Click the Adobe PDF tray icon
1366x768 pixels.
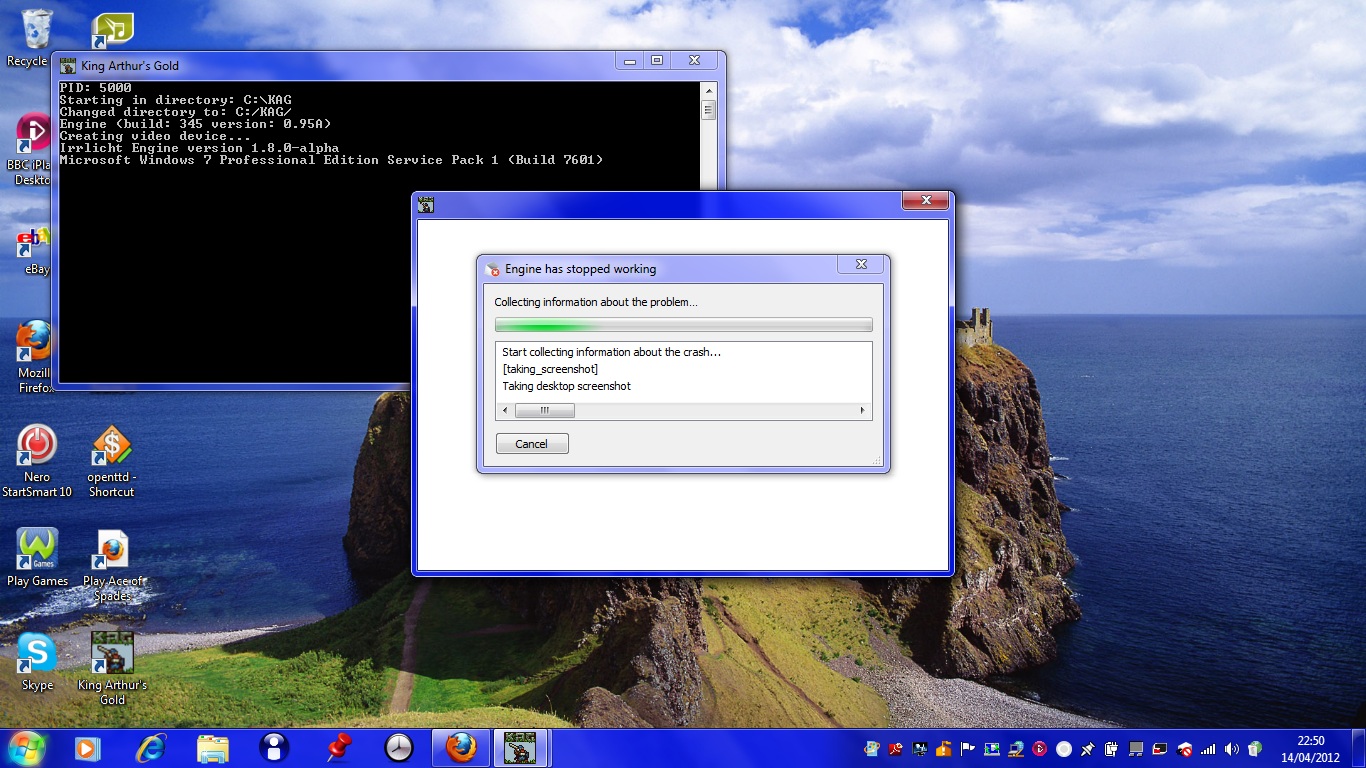click(896, 749)
